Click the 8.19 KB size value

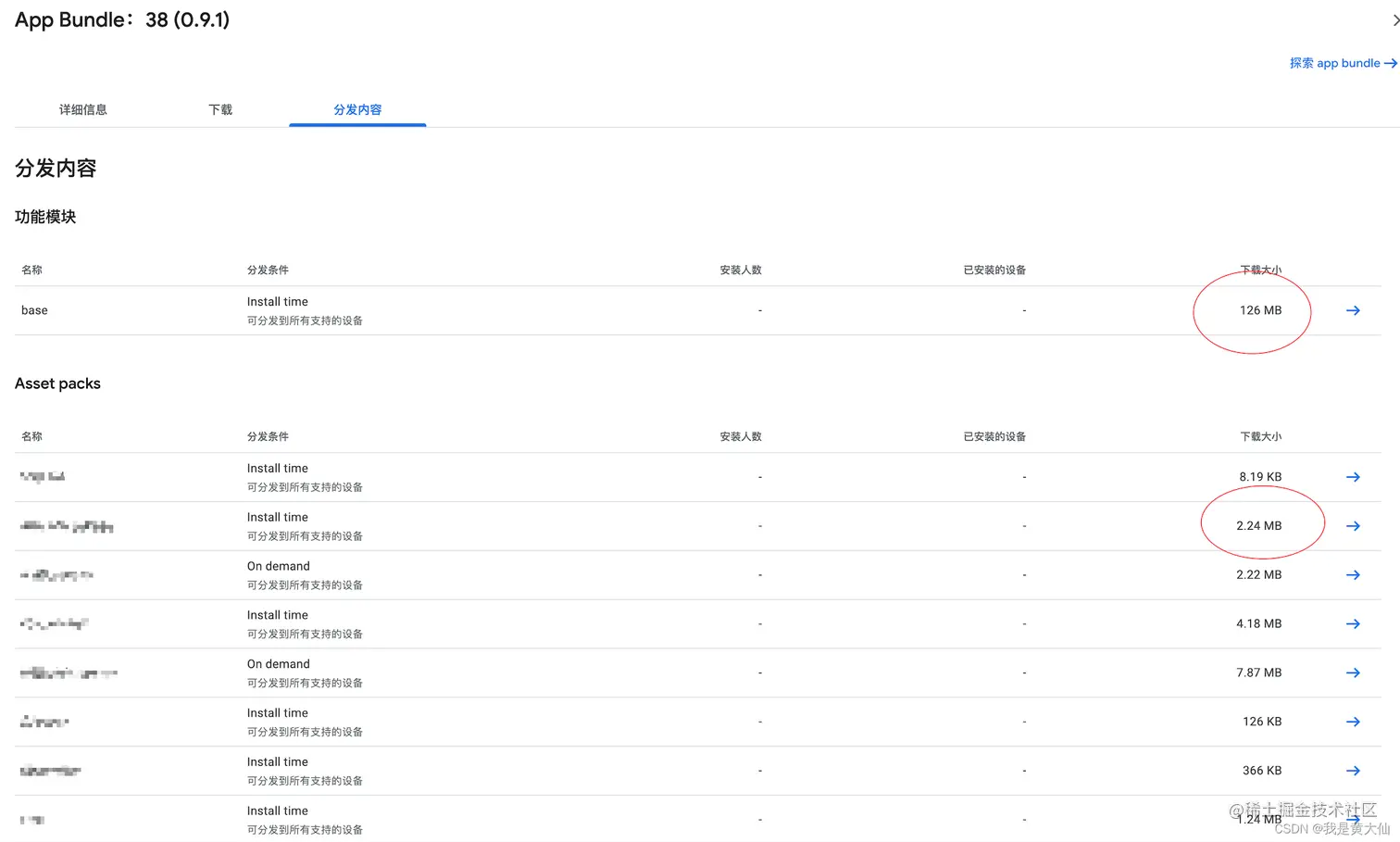[x=1260, y=477]
